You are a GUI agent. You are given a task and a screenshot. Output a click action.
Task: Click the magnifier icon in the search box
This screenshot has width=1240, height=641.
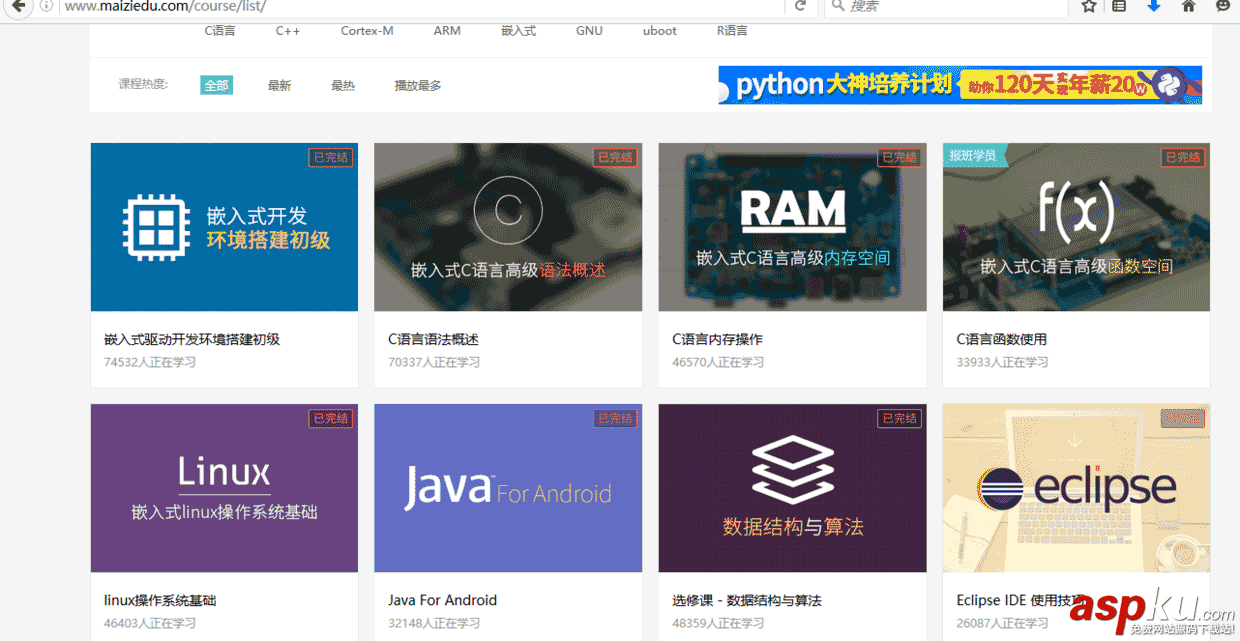tap(839, 8)
